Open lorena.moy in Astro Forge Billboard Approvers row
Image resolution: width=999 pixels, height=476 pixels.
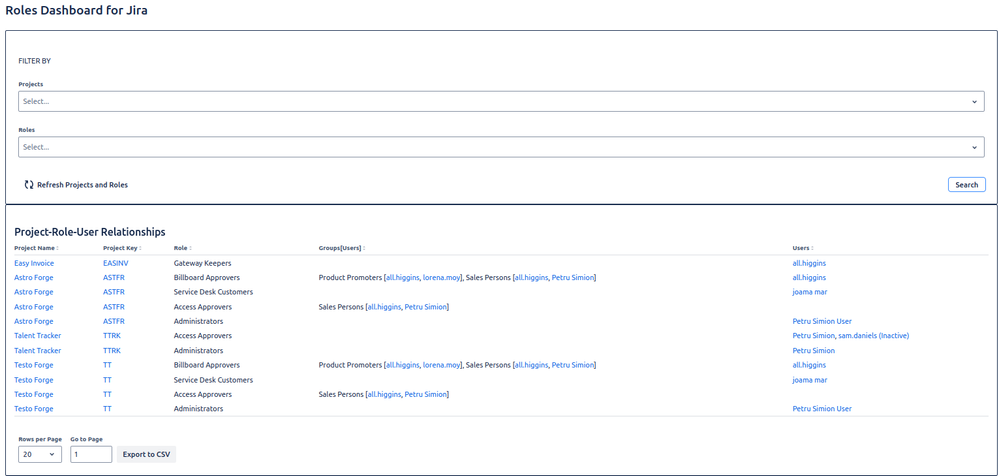pyautogui.click(x=442, y=277)
